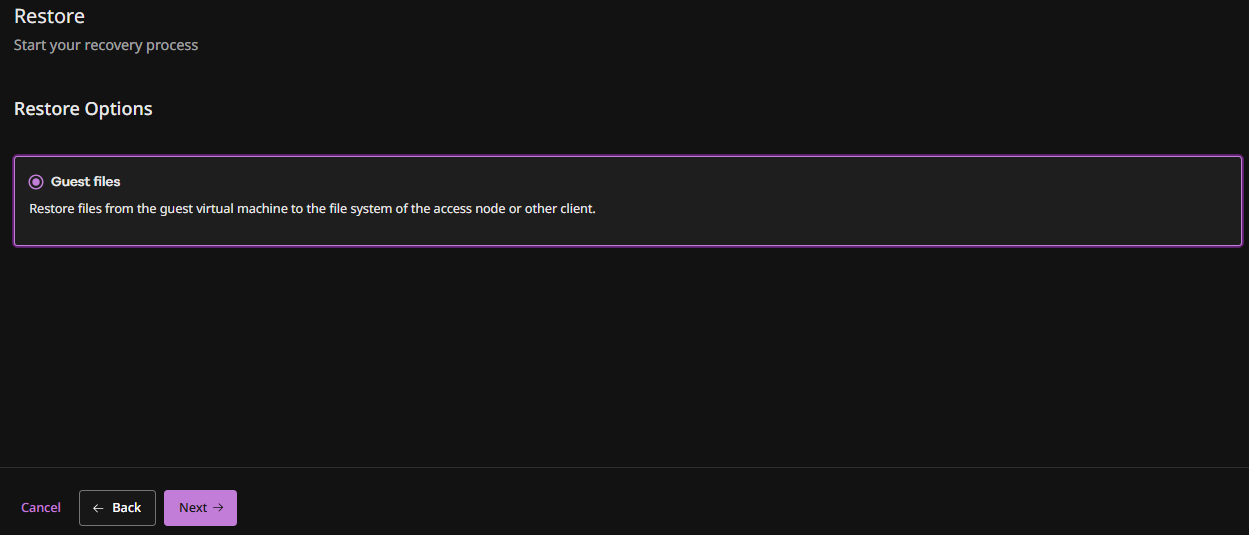This screenshot has height=535, width=1249.
Task: Click the word Next in the purple button
Action: (x=193, y=508)
